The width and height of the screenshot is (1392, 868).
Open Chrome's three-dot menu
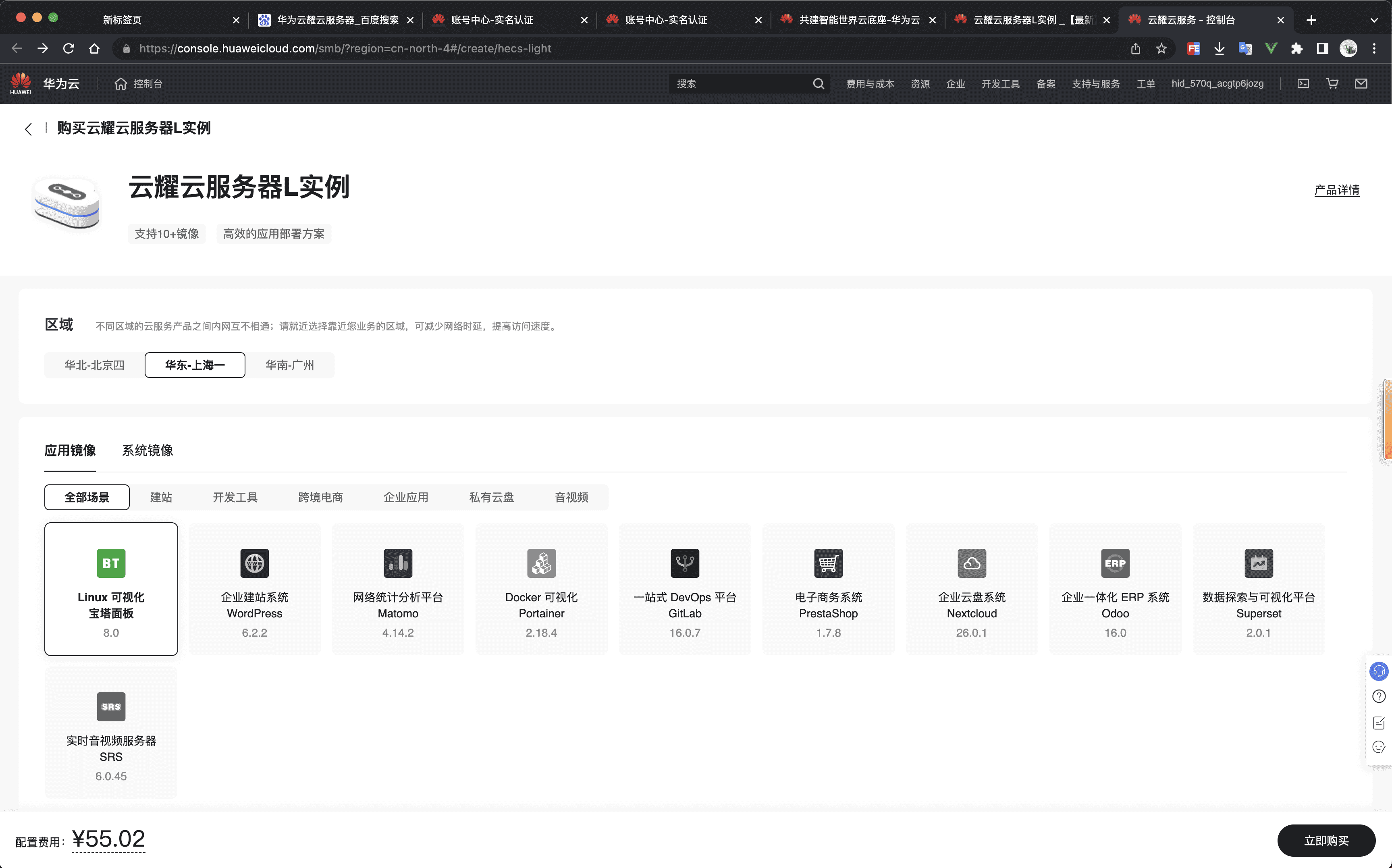[x=1375, y=48]
